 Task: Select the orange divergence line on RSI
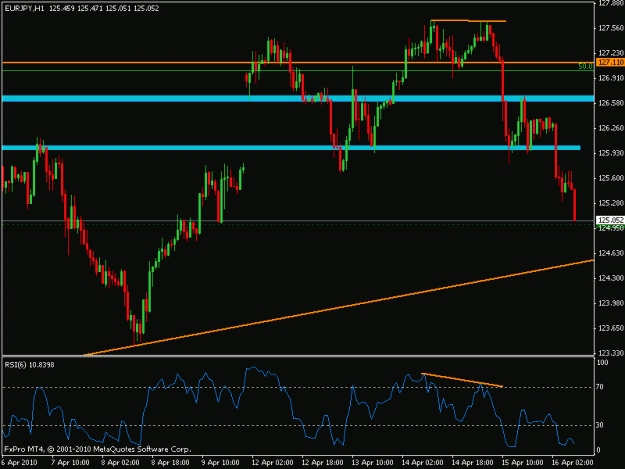(462, 380)
